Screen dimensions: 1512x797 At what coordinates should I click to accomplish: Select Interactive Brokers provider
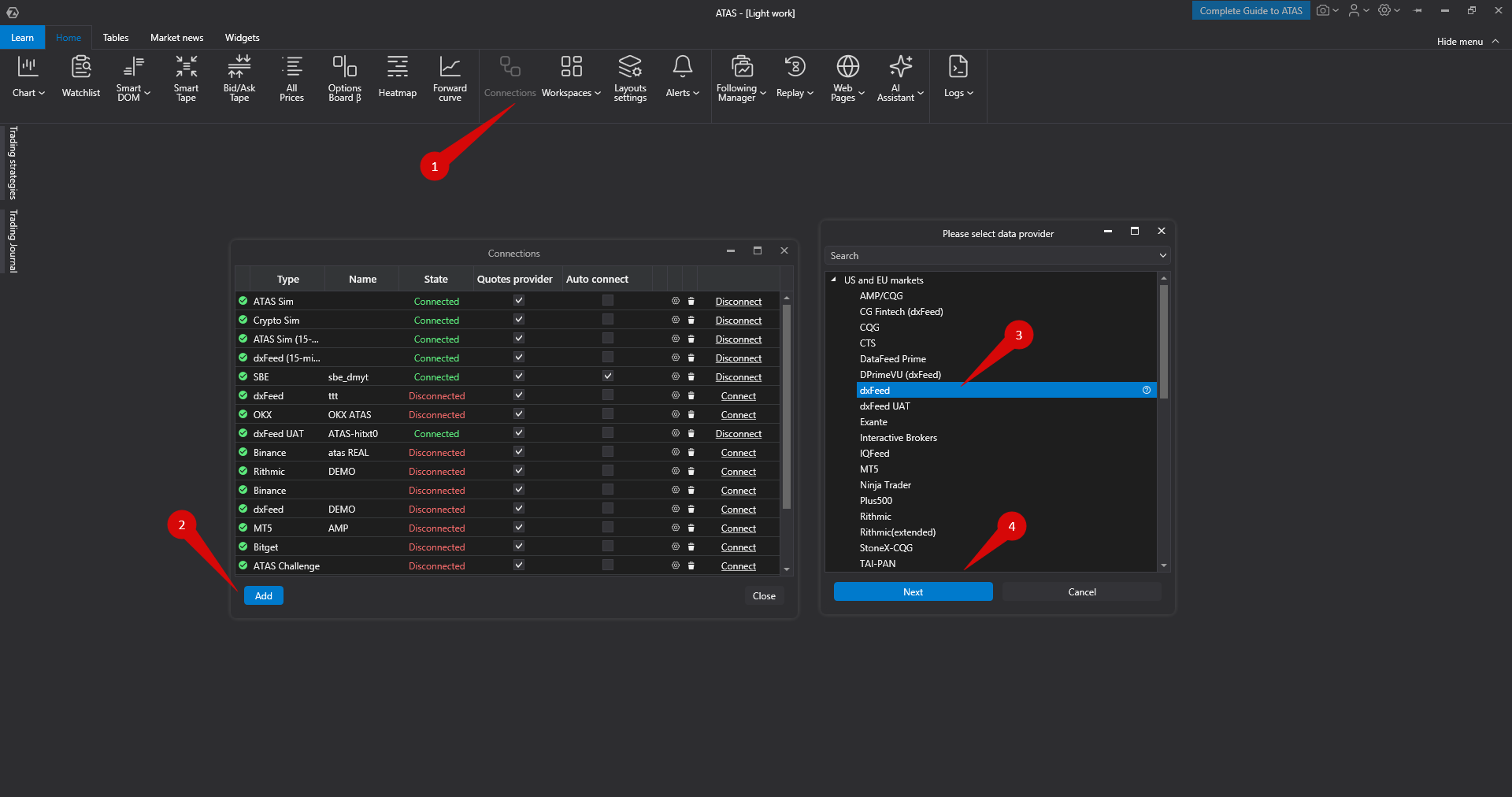coord(899,438)
